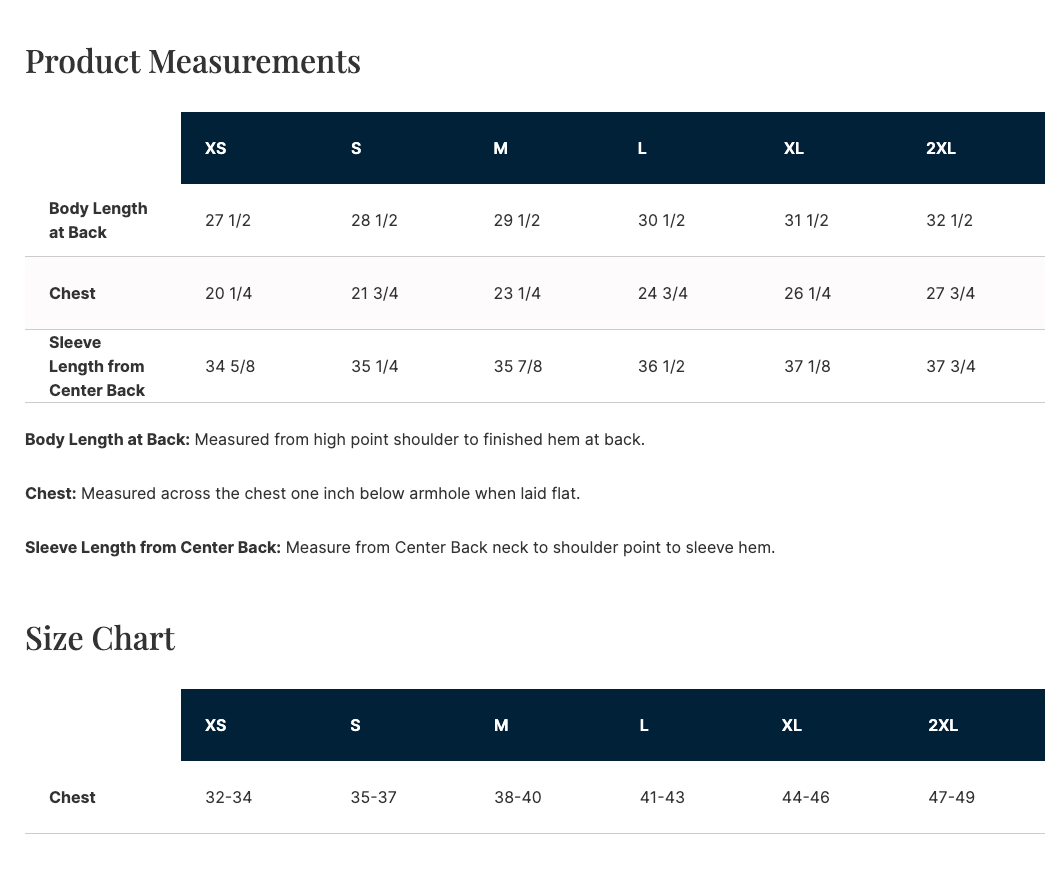
Task: Select the 36 1/2 sleeve length cell
Action: tap(661, 366)
